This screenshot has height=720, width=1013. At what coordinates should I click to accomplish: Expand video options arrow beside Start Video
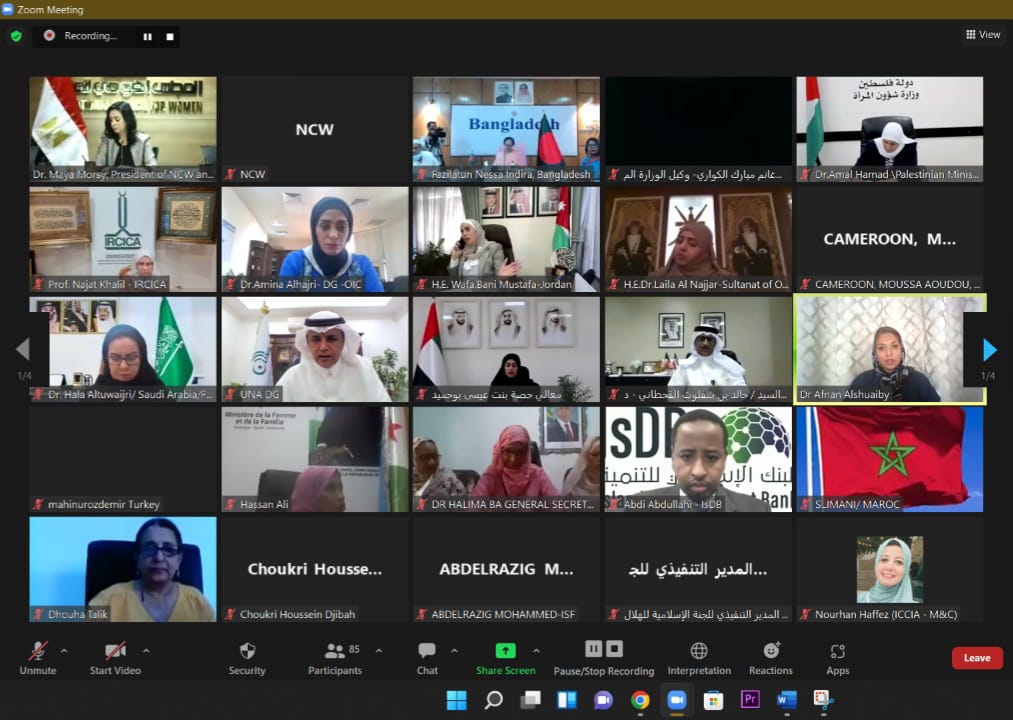click(146, 650)
